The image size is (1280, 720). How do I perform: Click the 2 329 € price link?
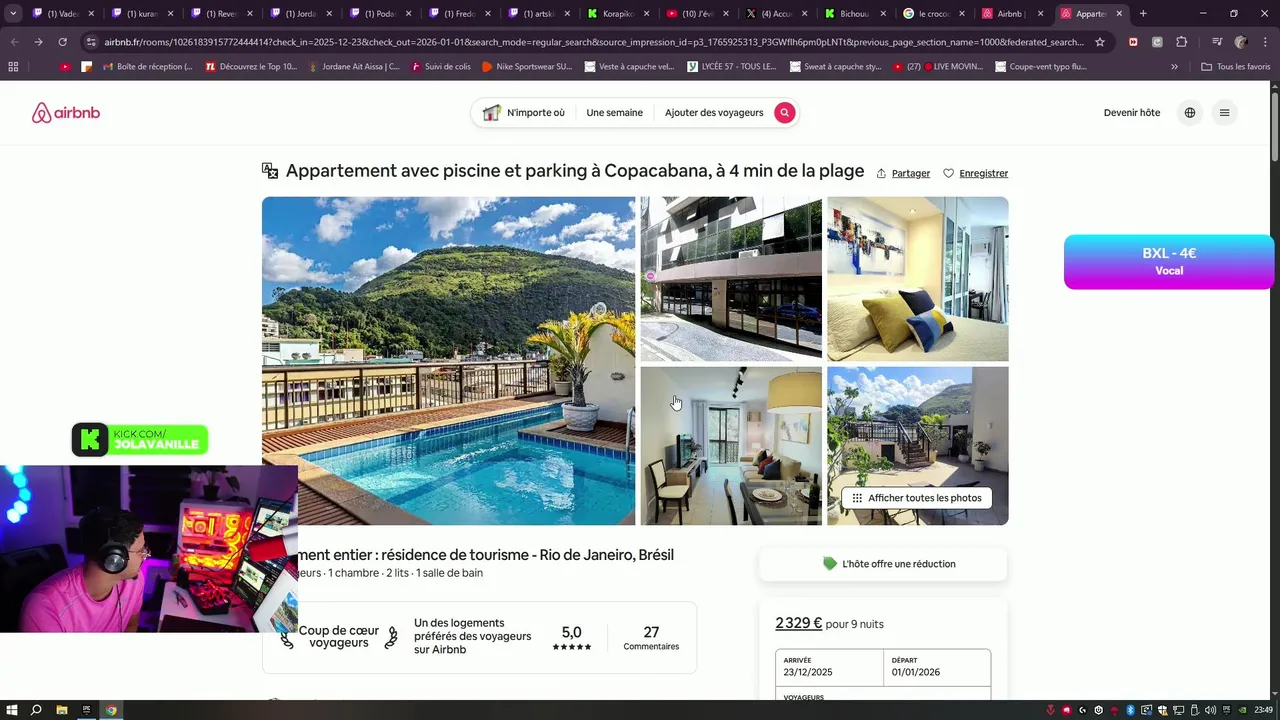pyautogui.click(x=798, y=623)
